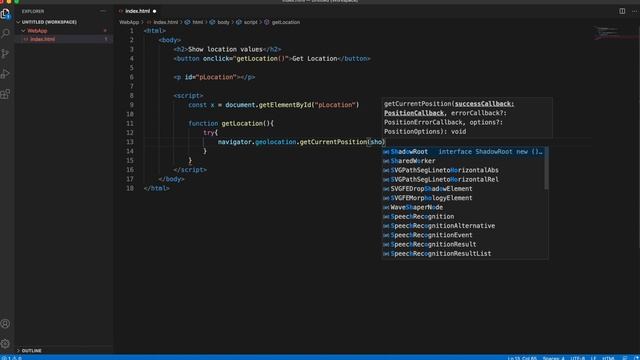Select the SpeechRecognitionEvent suggestion

(463, 236)
